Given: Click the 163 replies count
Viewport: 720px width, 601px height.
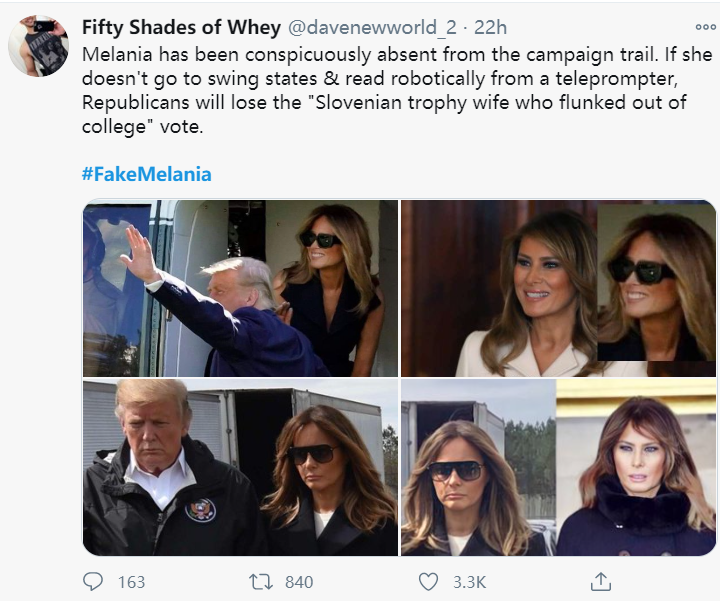Looking at the screenshot, I should pyautogui.click(x=131, y=582).
